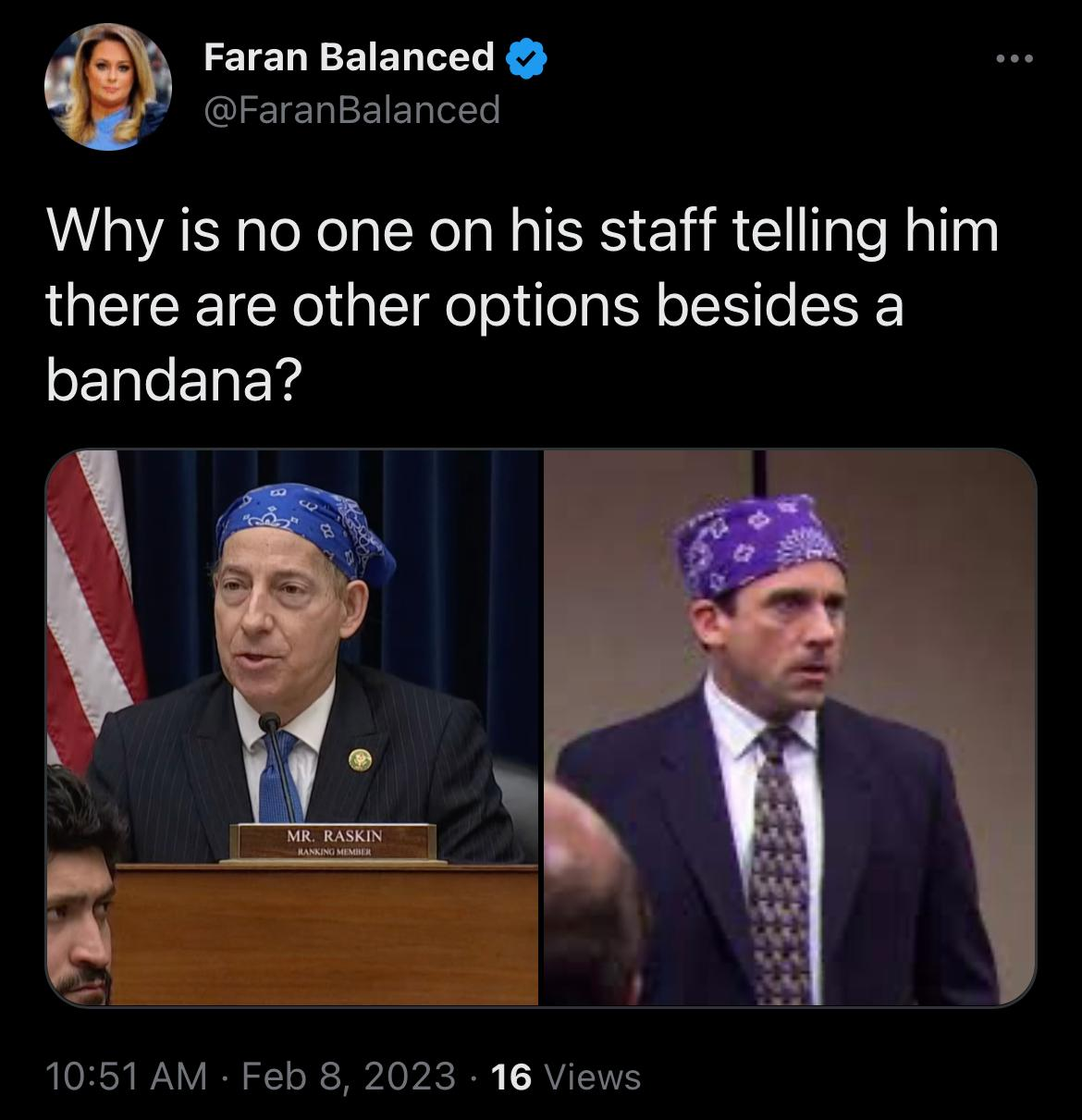1082x1120 pixels.
Task: Click the 10:51 AM timestamp
Action: pos(126,1077)
